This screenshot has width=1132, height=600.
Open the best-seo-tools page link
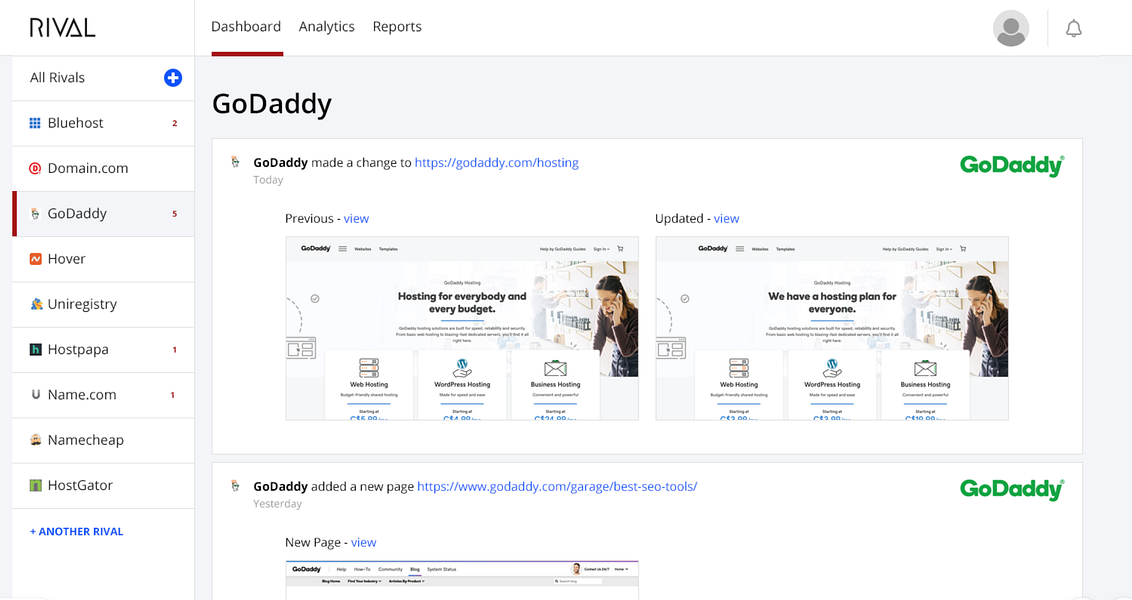(557, 486)
